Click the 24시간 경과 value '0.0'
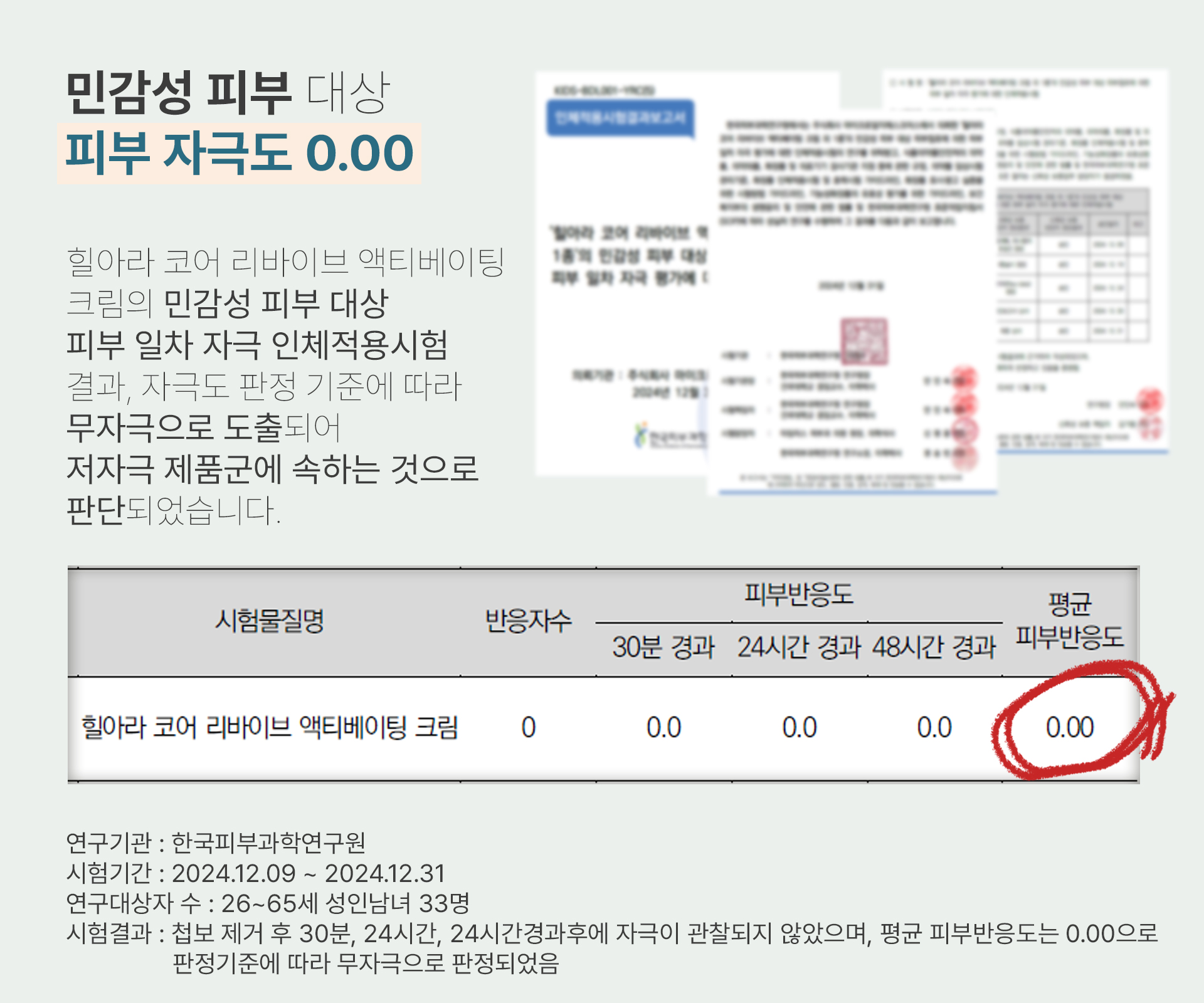 [x=800, y=728]
